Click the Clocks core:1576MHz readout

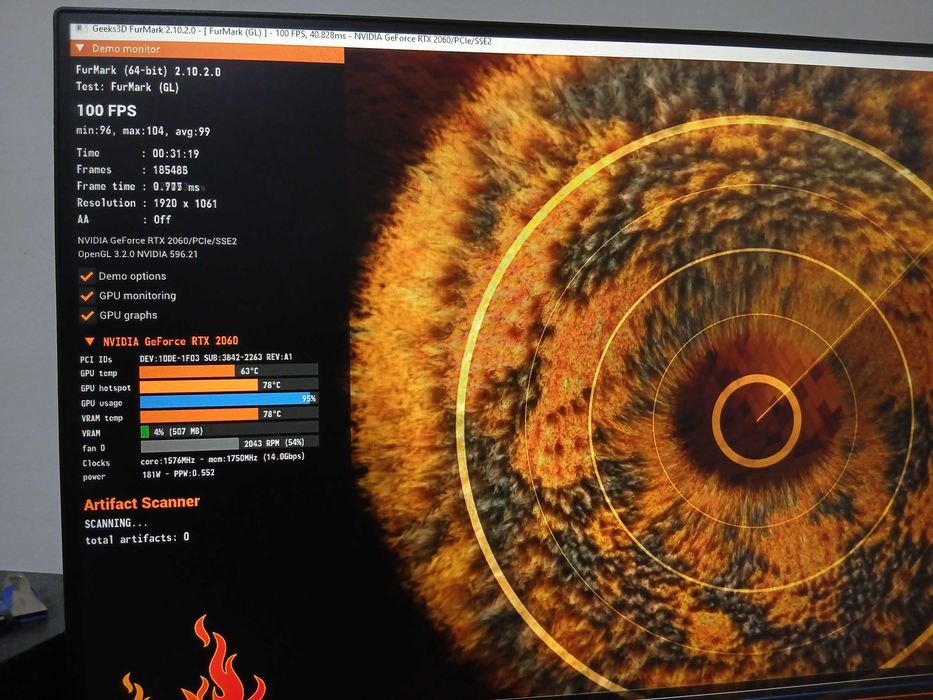(x=223, y=459)
